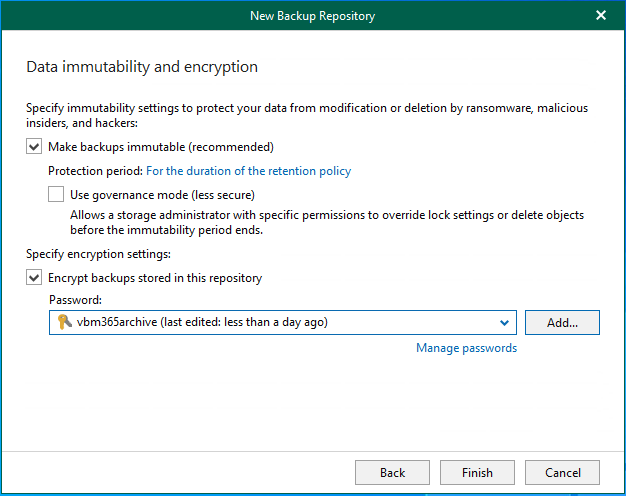Click the Specify encryption settings label

[97, 255]
